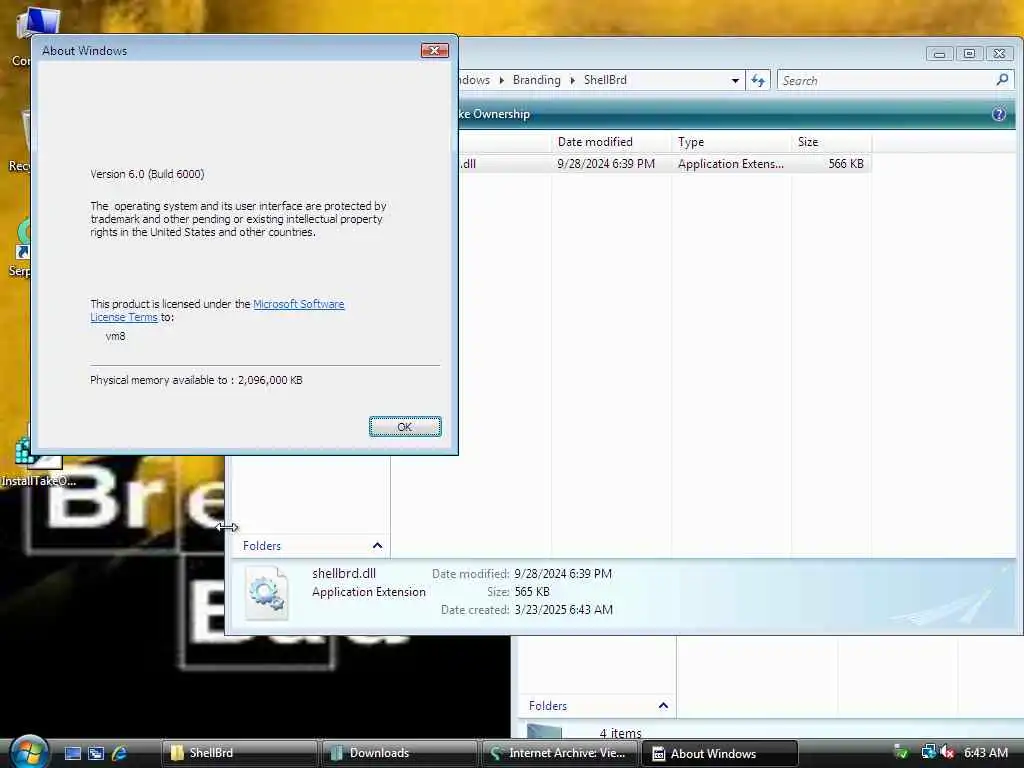Click Show Desktop quick launch icon
Image resolution: width=1024 pixels, height=768 pixels.
(x=72, y=753)
